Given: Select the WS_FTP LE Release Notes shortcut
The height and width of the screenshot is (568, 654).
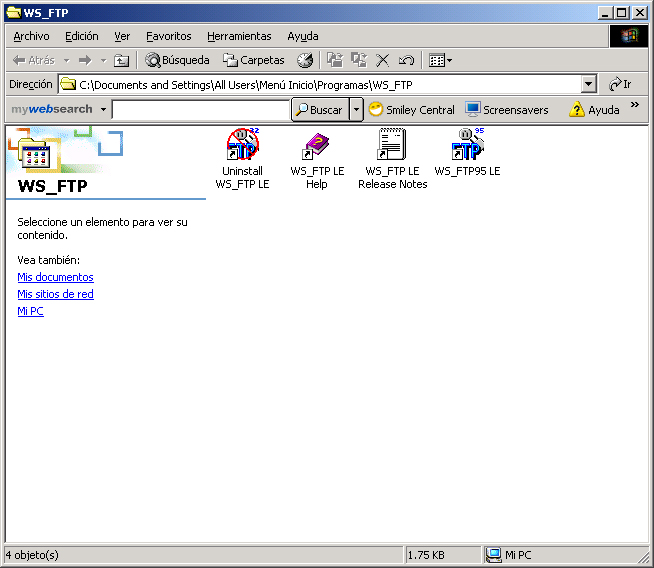Looking at the screenshot, I should tap(392, 158).
